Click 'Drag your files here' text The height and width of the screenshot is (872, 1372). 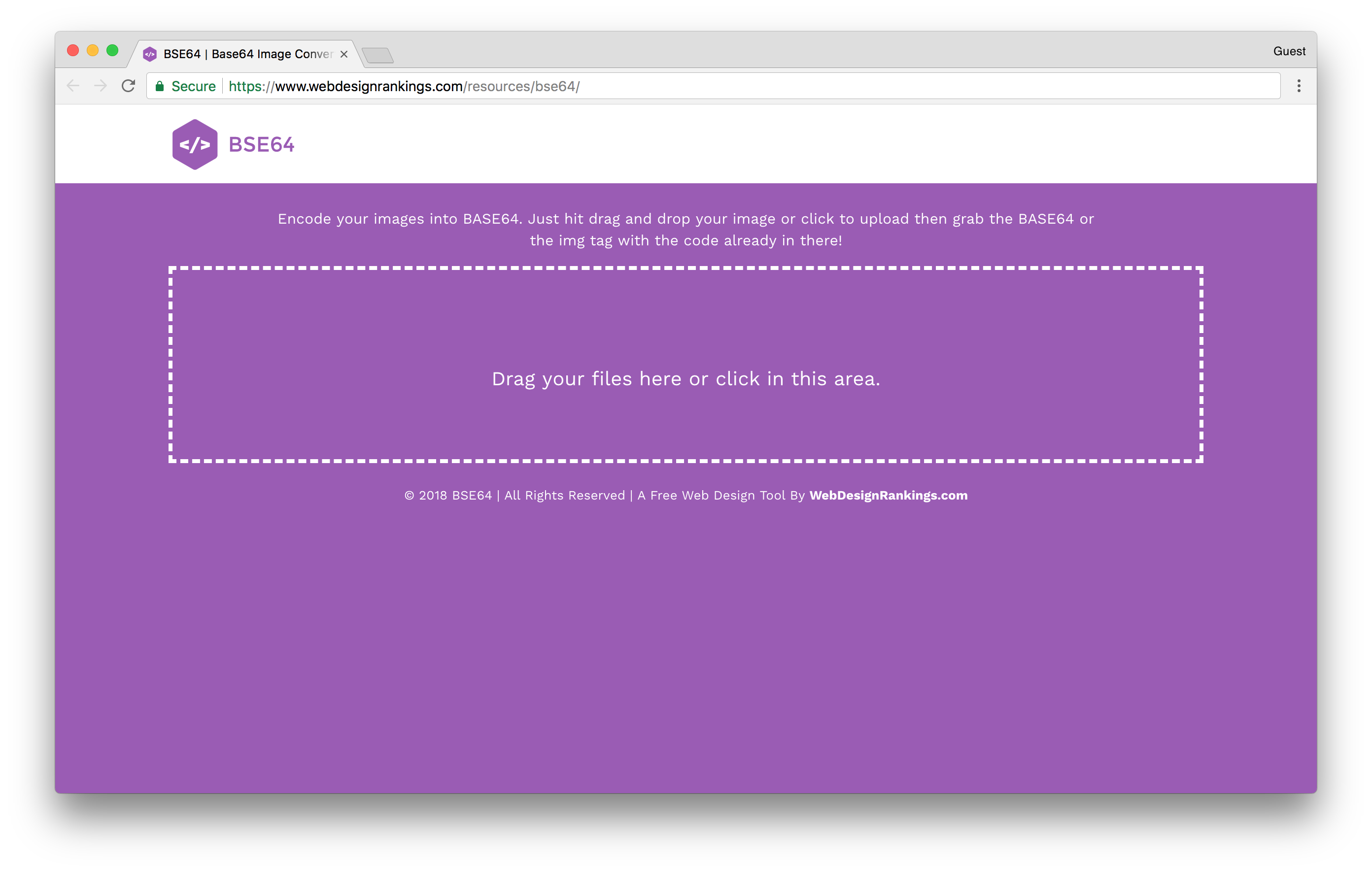(686, 379)
